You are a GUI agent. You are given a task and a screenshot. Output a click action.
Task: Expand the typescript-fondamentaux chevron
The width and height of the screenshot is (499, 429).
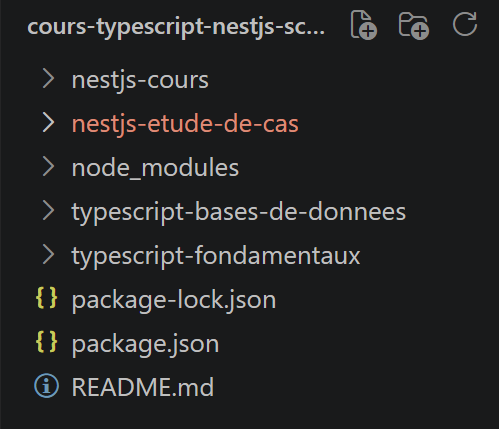[49, 255]
